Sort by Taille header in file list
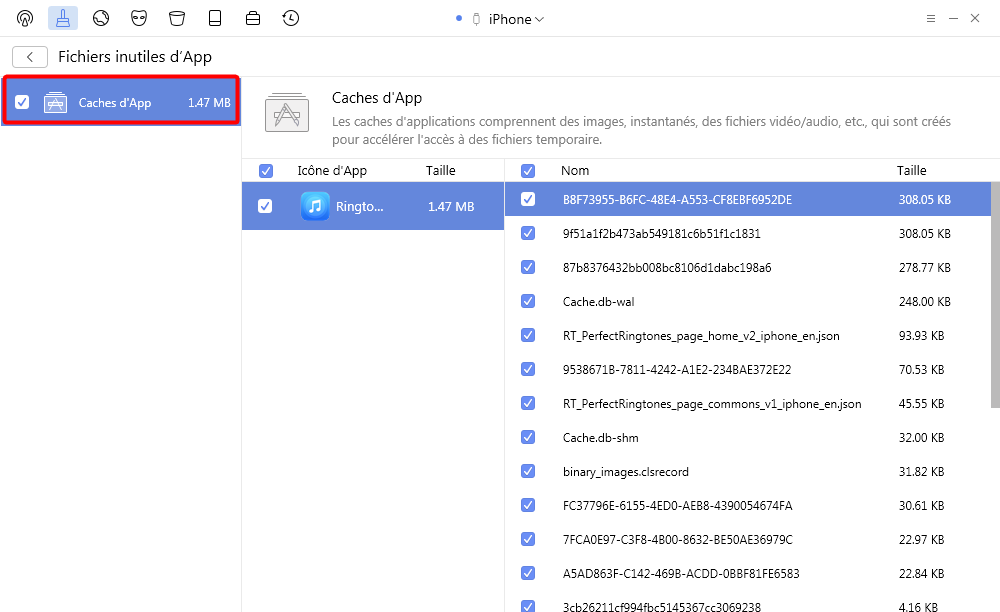The height and width of the screenshot is (612, 1000). pyautogui.click(x=911, y=171)
